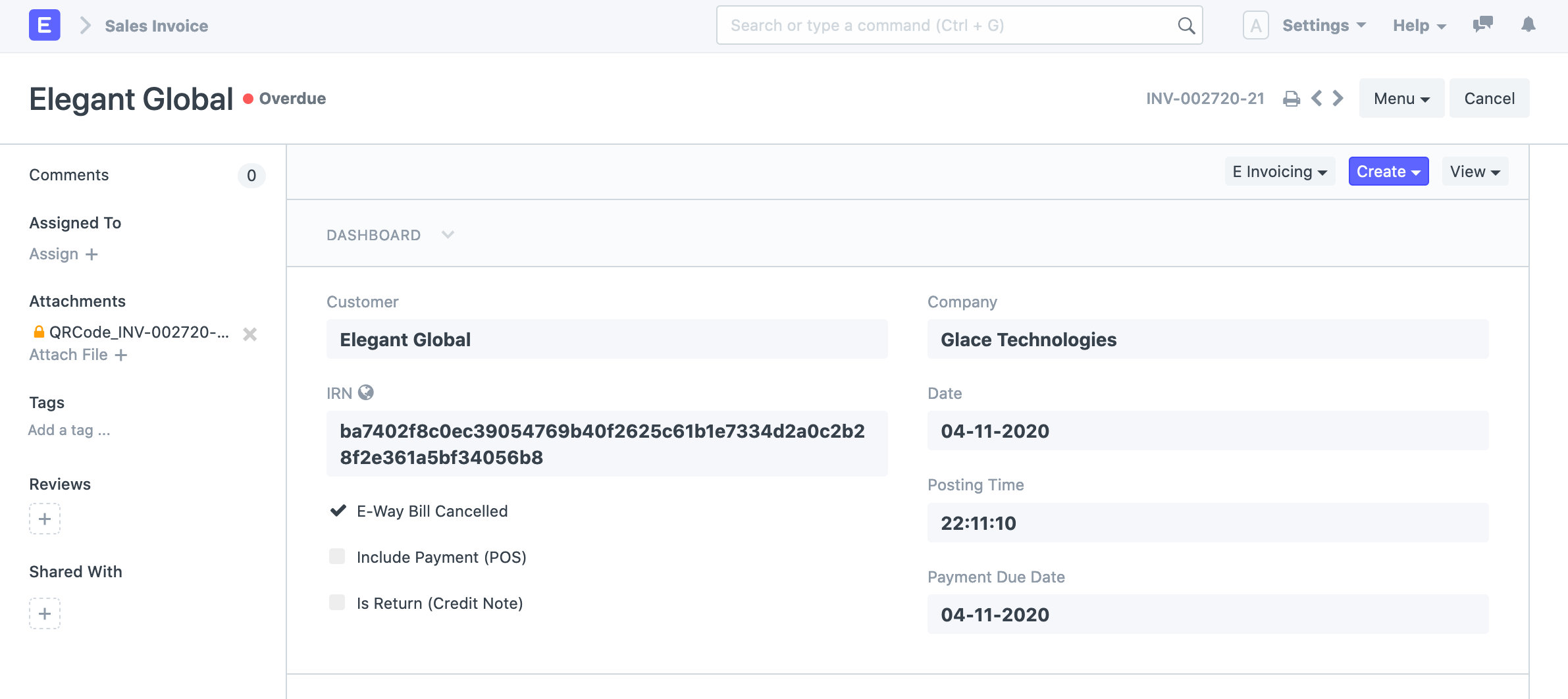
Task: Enable Include Payment (POS) checkbox
Action: 337,557
